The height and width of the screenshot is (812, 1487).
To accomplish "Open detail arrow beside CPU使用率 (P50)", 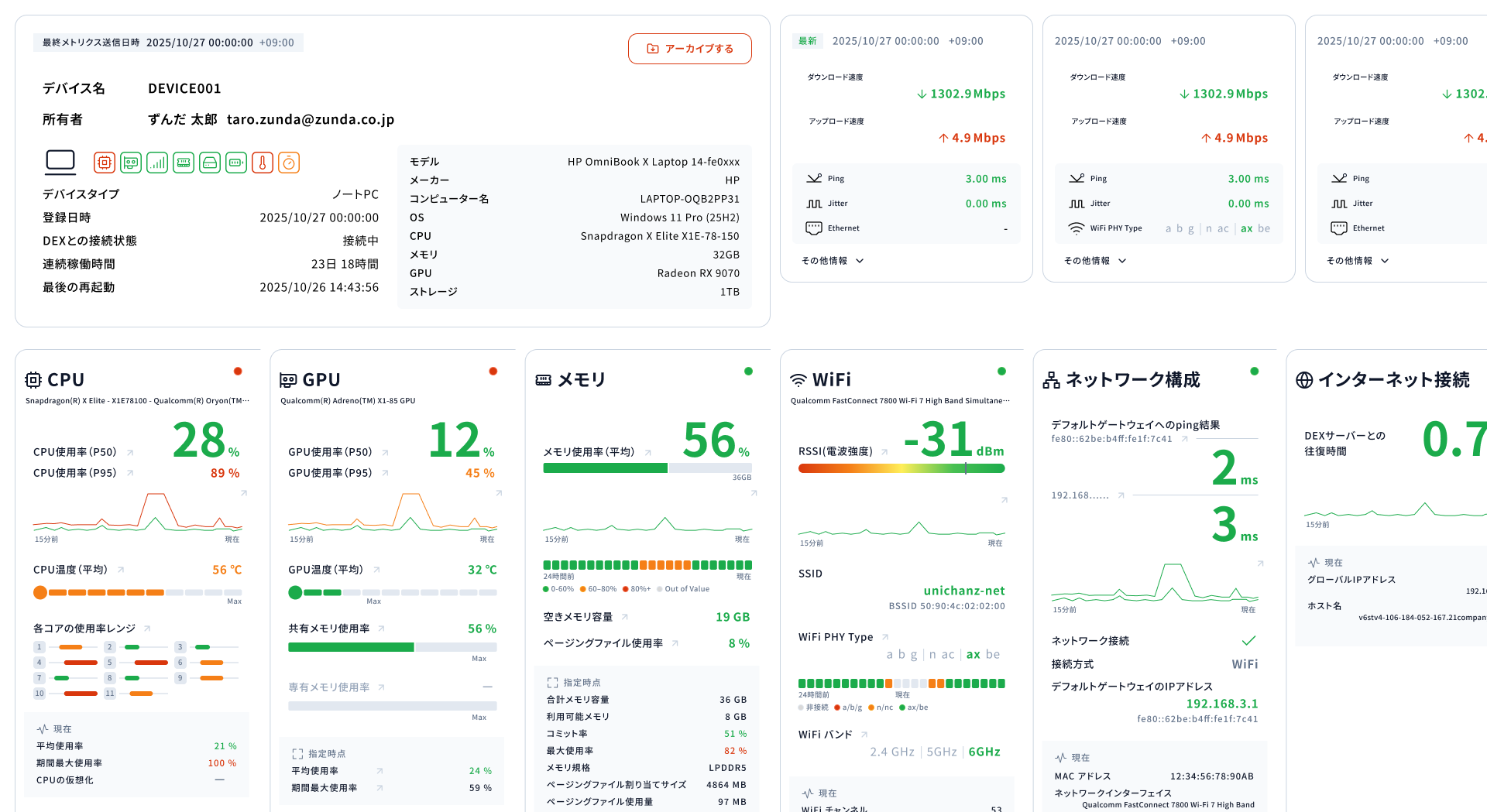I will point(130,453).
